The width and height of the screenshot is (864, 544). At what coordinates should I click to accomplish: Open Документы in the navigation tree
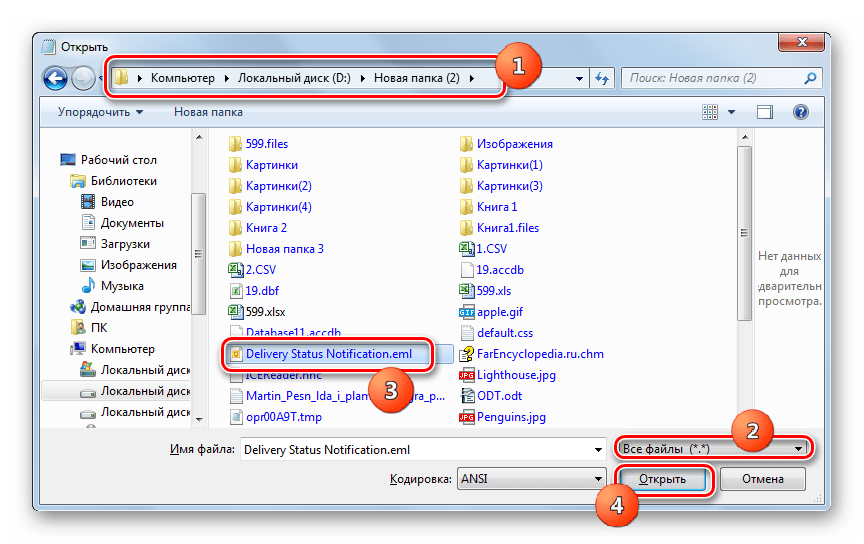tap(132, 223)
